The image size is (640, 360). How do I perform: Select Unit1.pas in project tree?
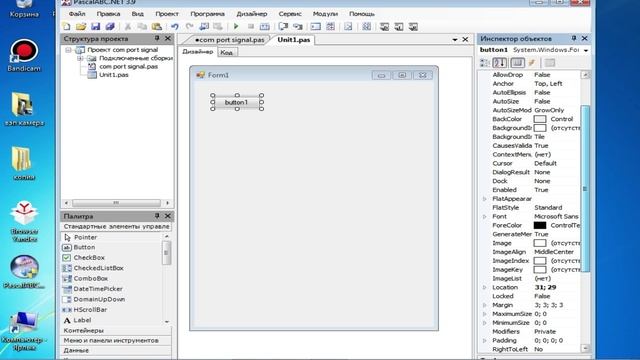click(113, 75)
